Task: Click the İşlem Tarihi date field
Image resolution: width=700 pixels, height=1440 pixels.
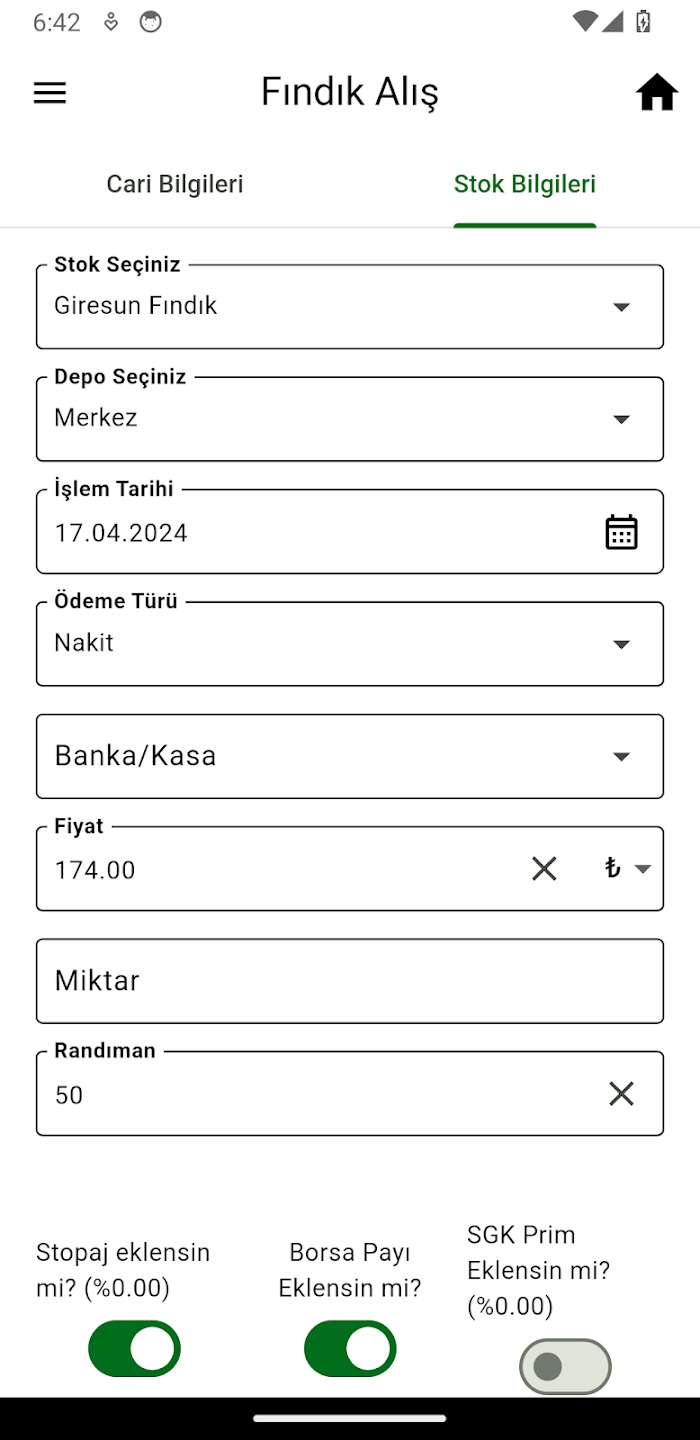Action: point(300,532)
